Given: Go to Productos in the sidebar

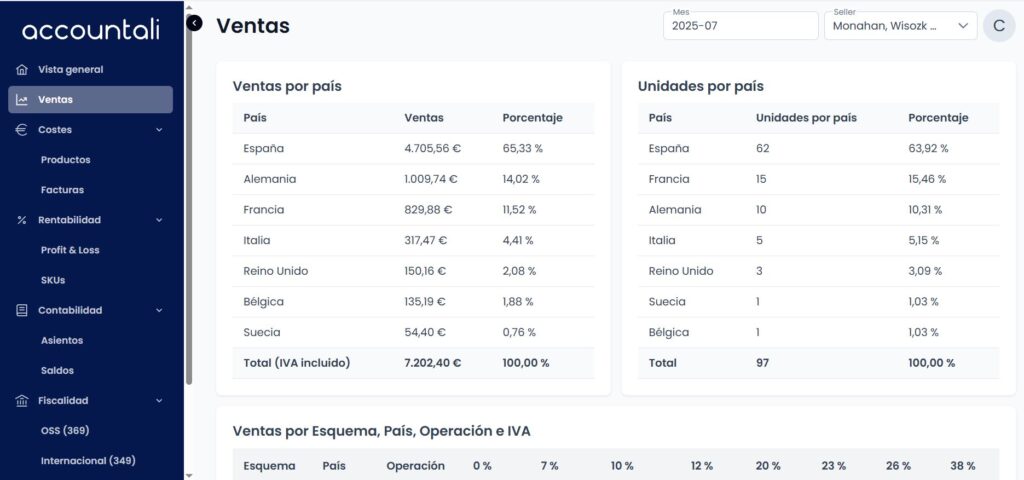Looking at the screenshot, I should pyautogui.click(x=65, y=160).
